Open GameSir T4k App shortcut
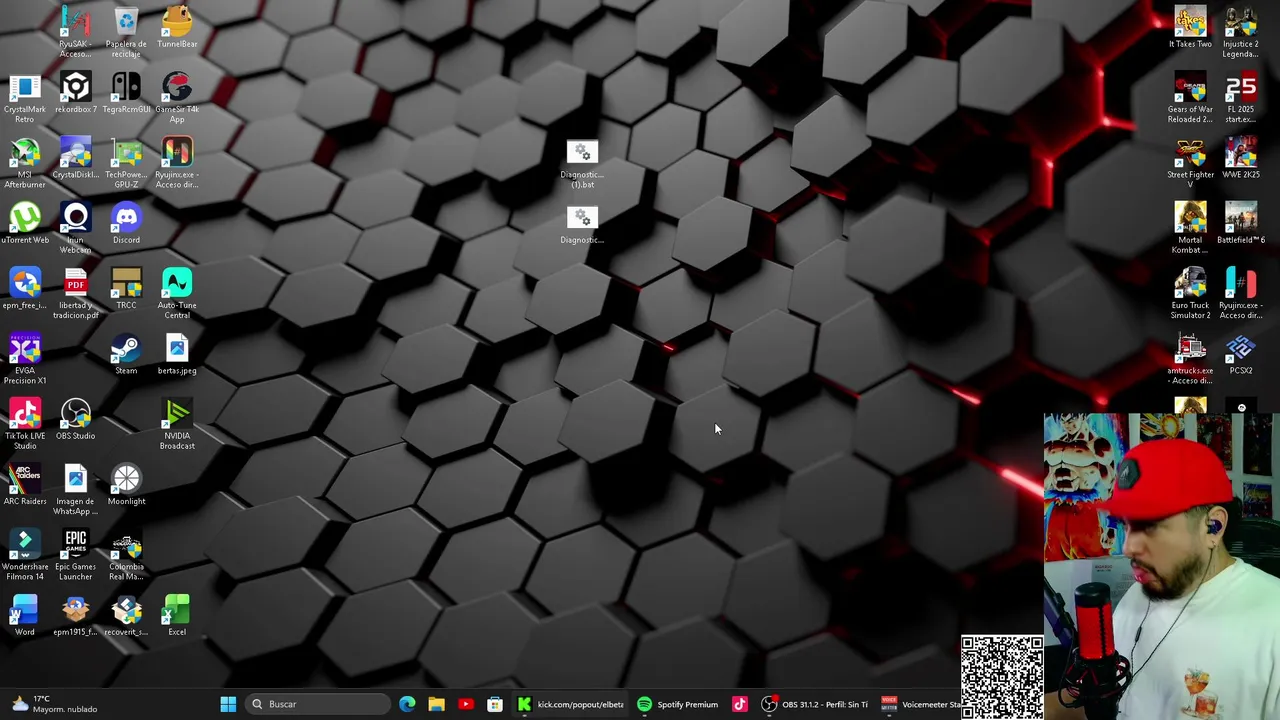Screen dimensions: 1280x720 click(x=177, y=97)
